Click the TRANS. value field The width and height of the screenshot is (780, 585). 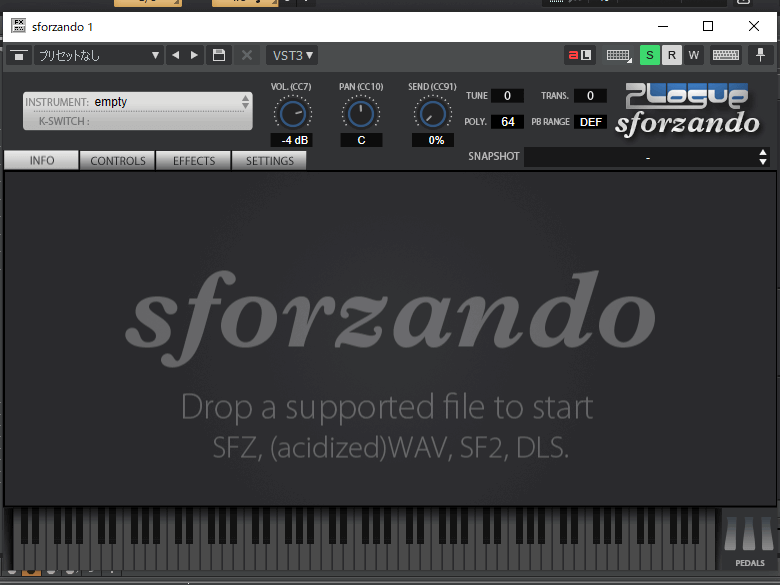pyautogui.click(x=590, y=96)
